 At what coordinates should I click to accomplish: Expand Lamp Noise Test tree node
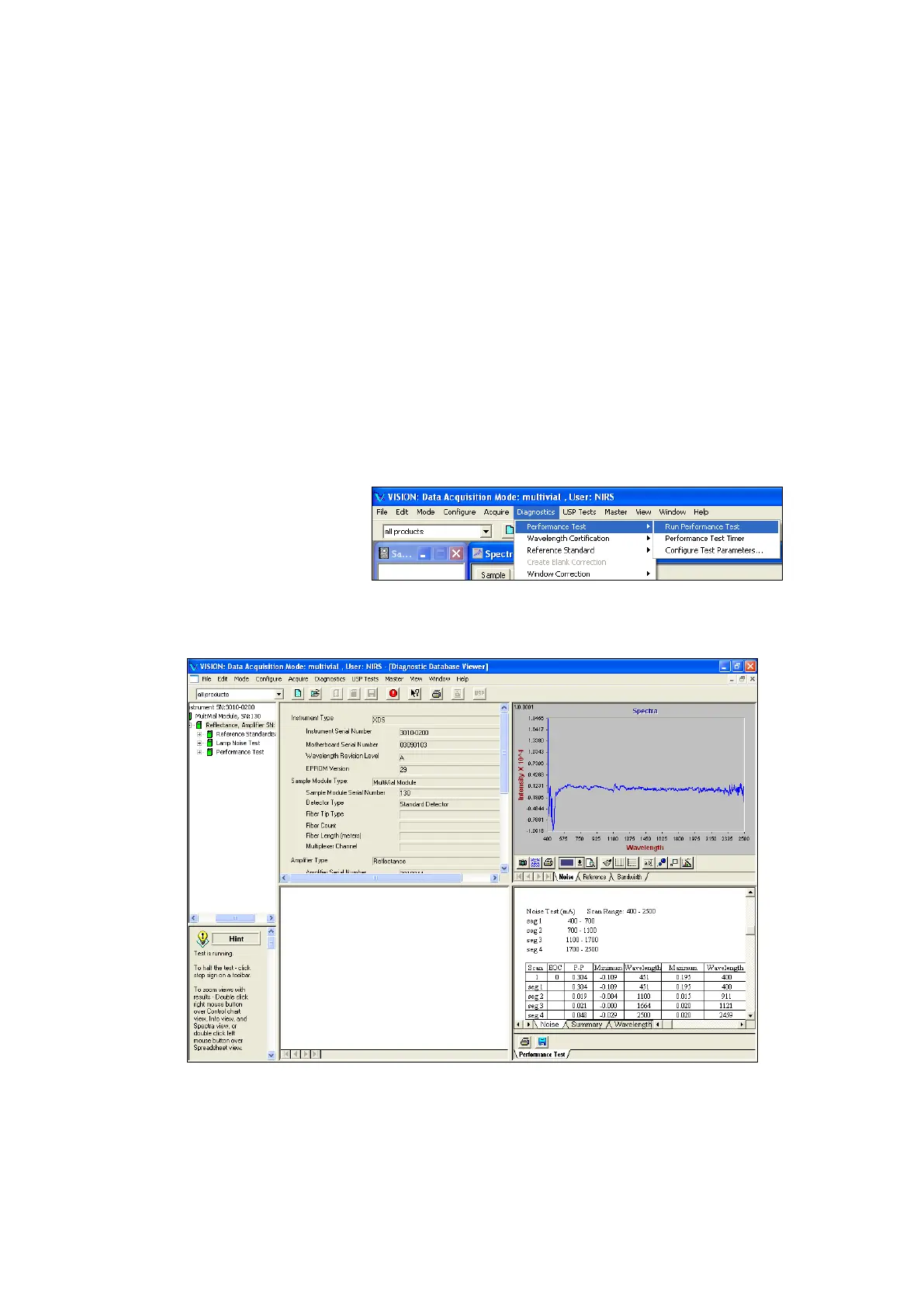click(x=199, y=743)
